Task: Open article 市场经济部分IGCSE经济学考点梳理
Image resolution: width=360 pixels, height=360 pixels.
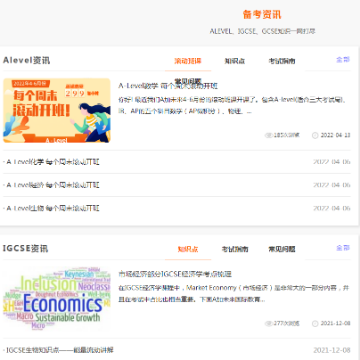Action: [175, 274]
